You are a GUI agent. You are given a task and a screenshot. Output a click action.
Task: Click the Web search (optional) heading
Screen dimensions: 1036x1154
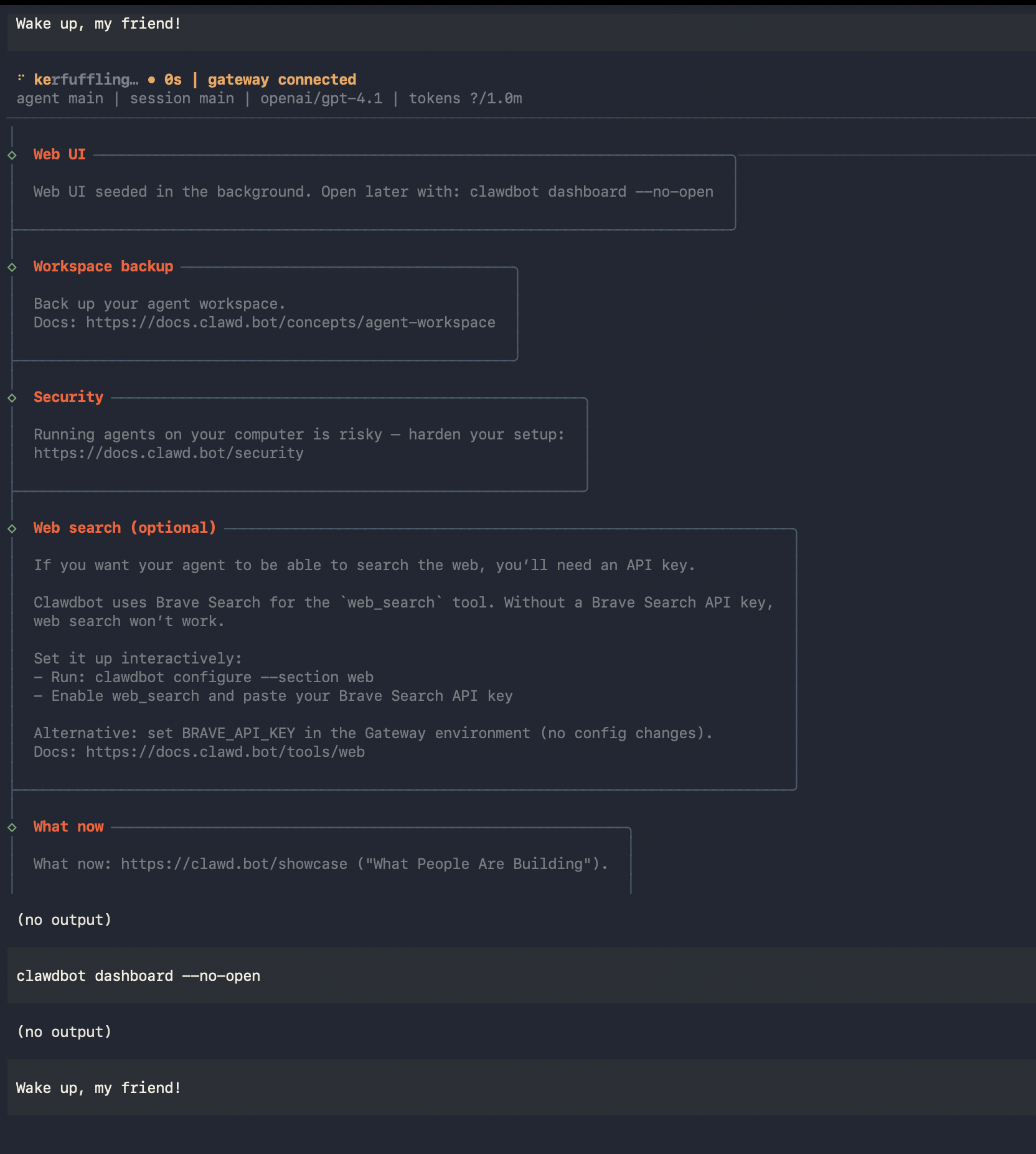coord(125,528)
